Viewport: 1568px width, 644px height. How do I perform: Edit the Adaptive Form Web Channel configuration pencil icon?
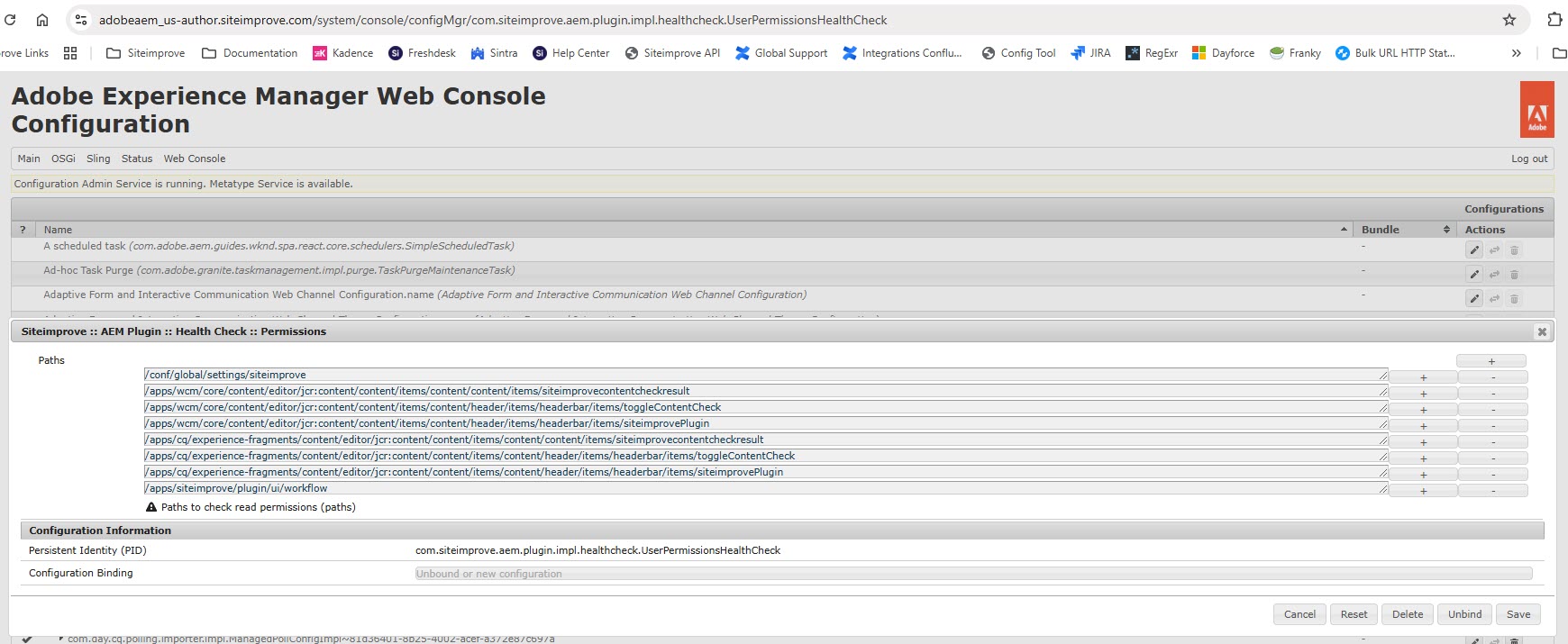coord(1474,298)
